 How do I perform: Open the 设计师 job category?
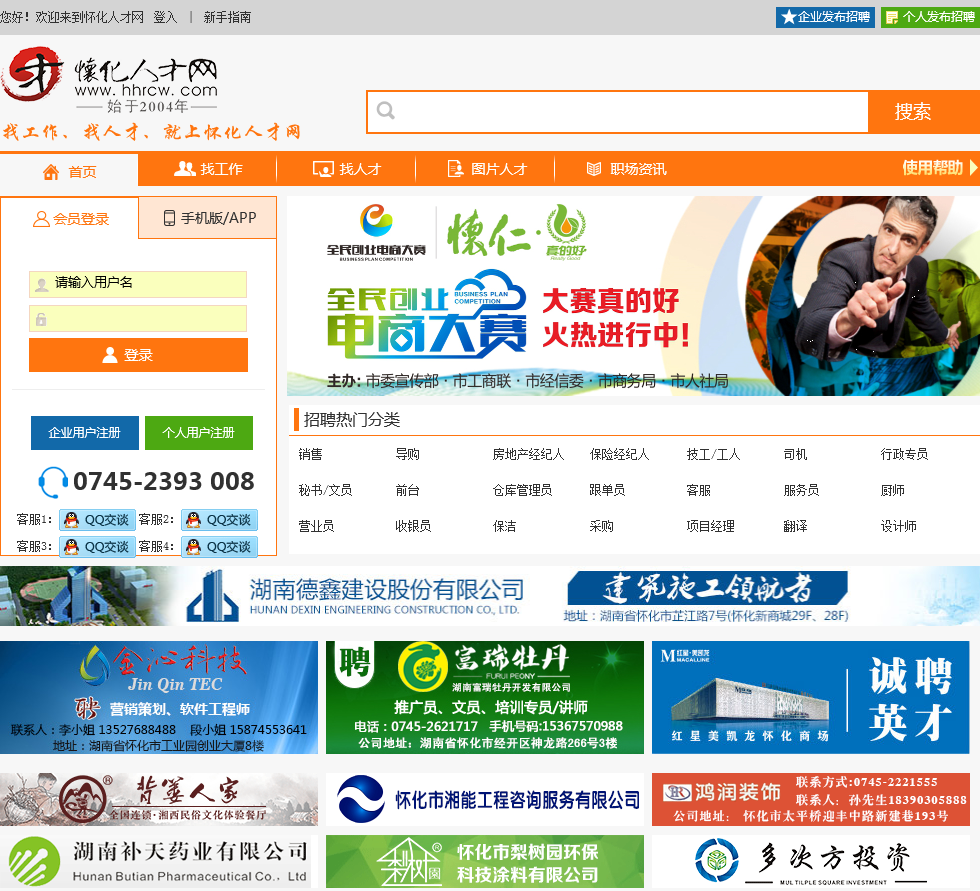(899, 526)
